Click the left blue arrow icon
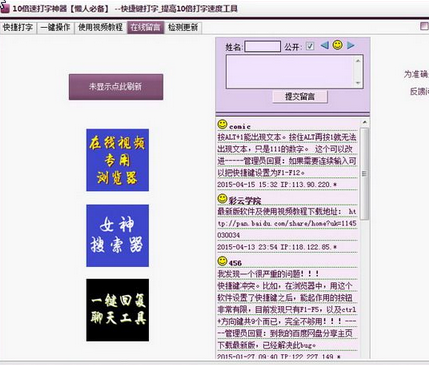This screenshot has height=365, width=429. coord(325,45)
